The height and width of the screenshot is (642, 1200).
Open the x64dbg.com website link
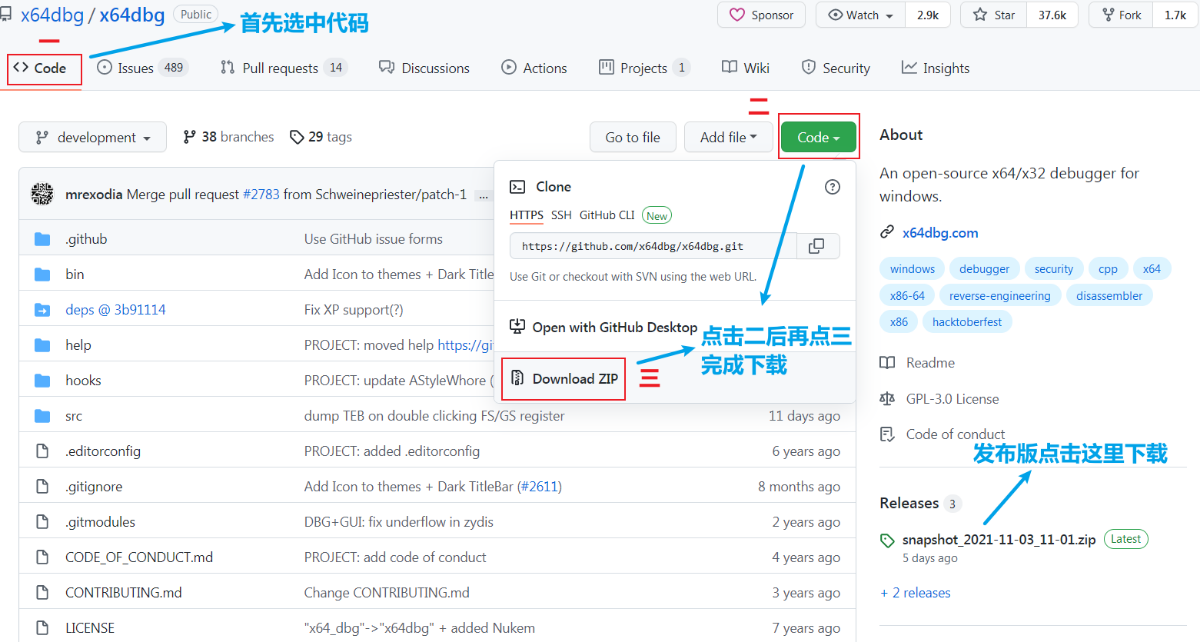pyautogui.click(x=940, y=233)
